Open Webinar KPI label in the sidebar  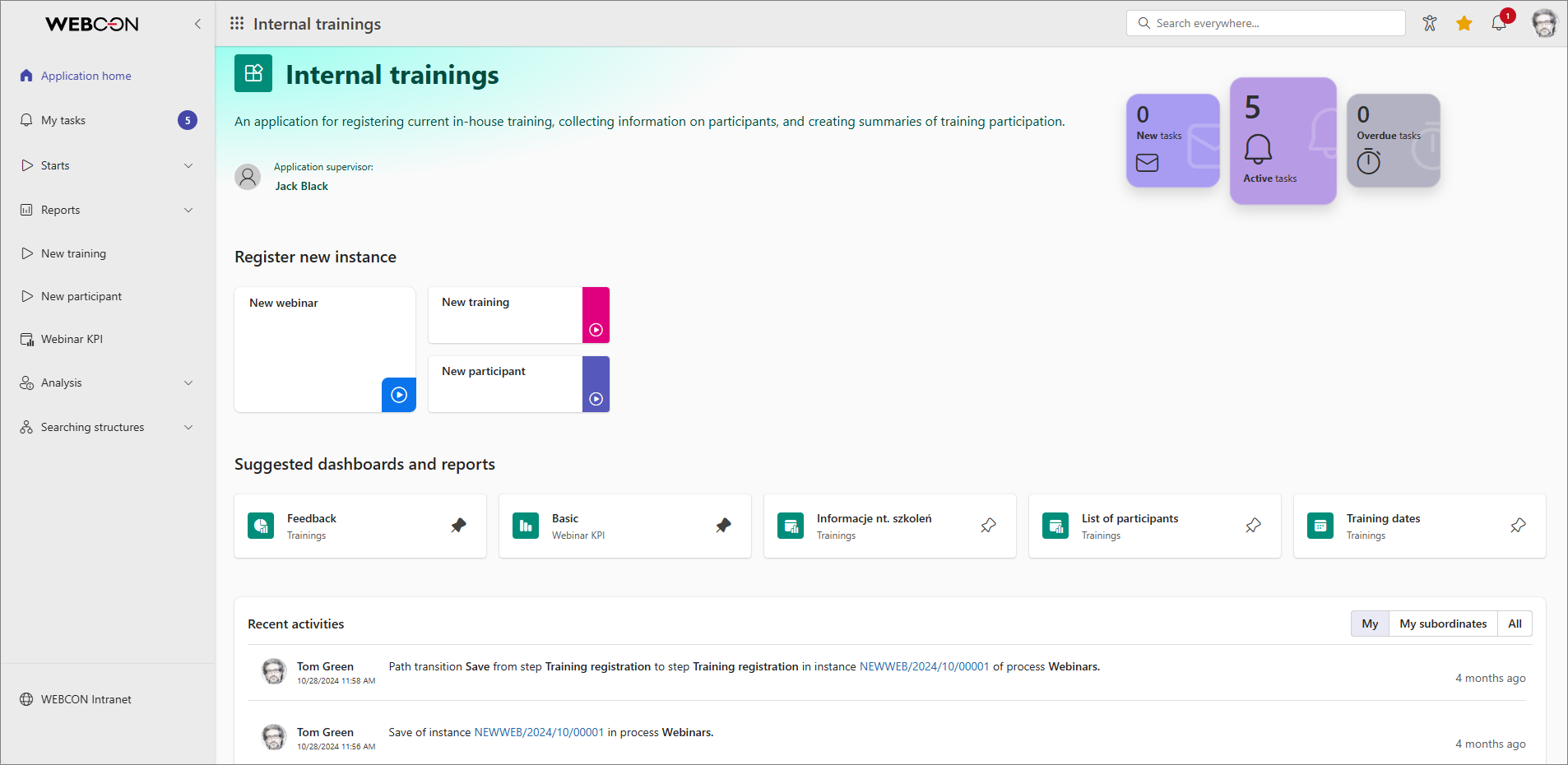pyautogui.click(x=72, y=339)
